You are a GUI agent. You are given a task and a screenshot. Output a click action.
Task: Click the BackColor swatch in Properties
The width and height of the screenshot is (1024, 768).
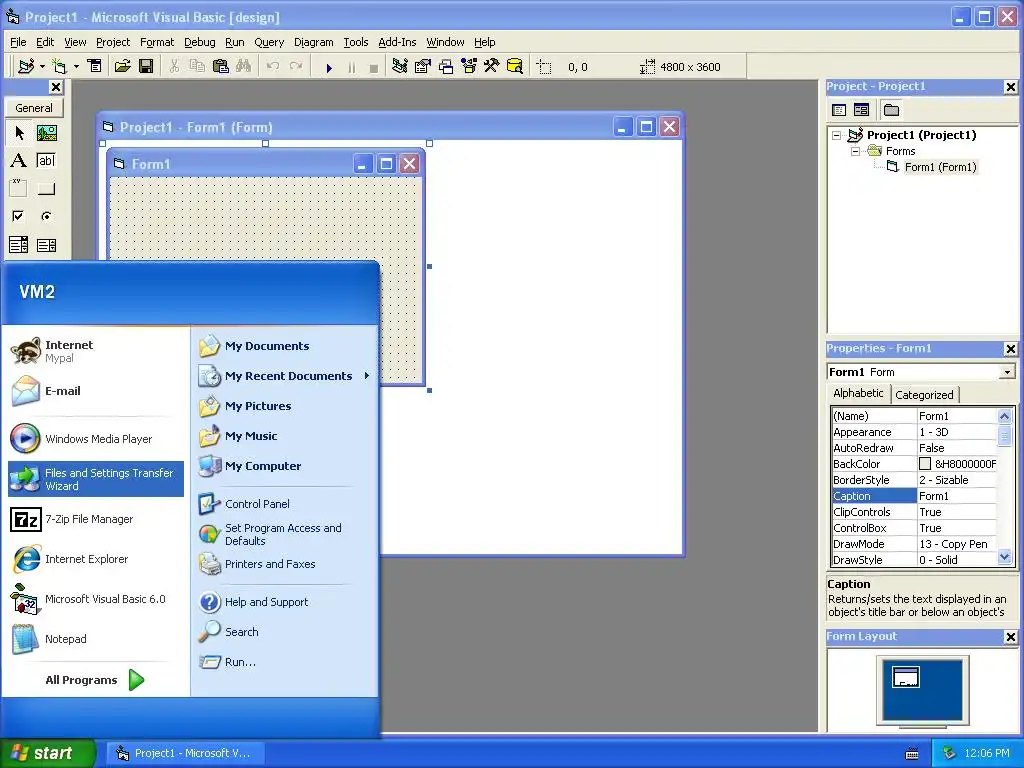point(925,464)
